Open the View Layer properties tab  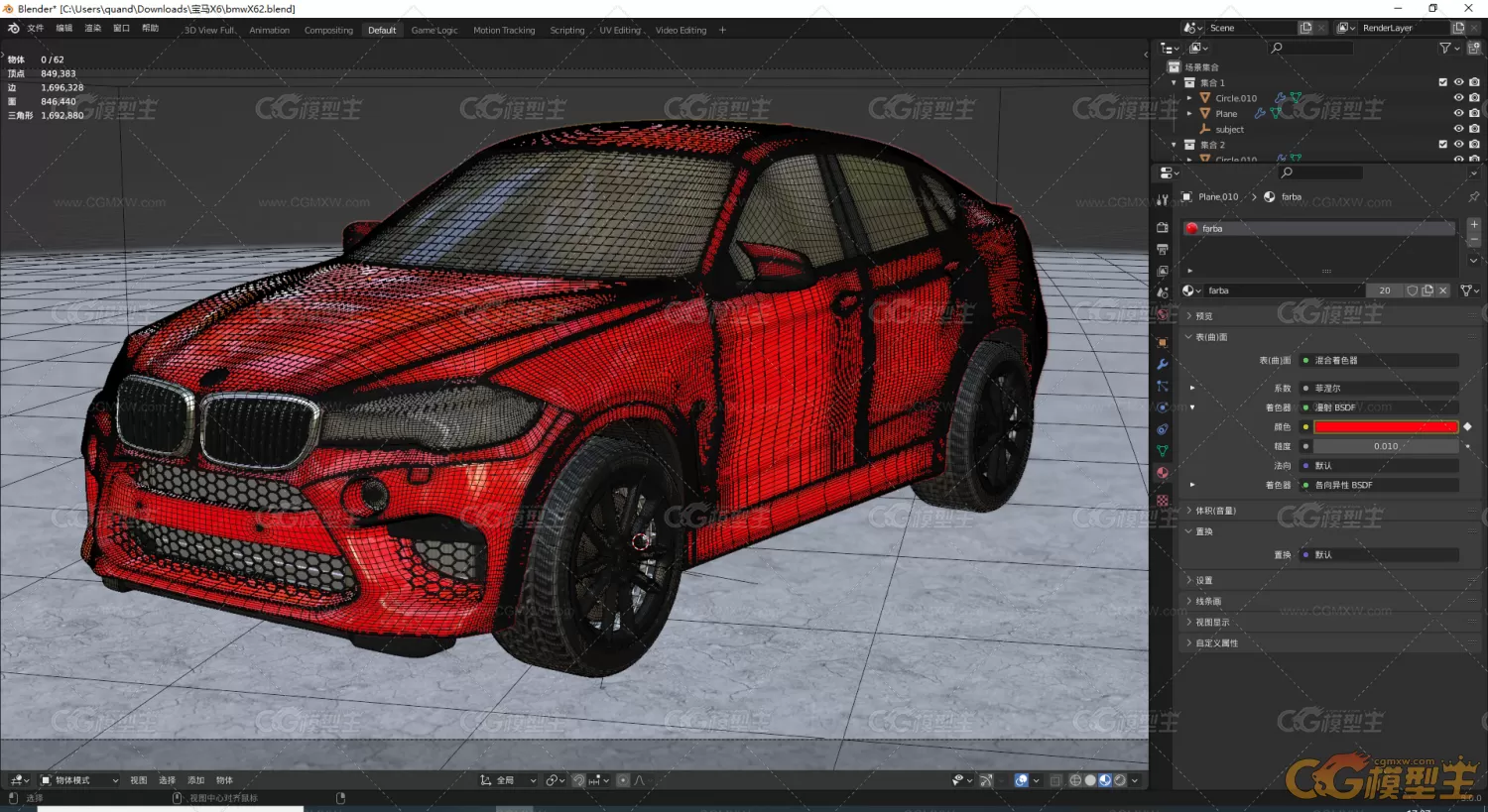pos(1162,271)
